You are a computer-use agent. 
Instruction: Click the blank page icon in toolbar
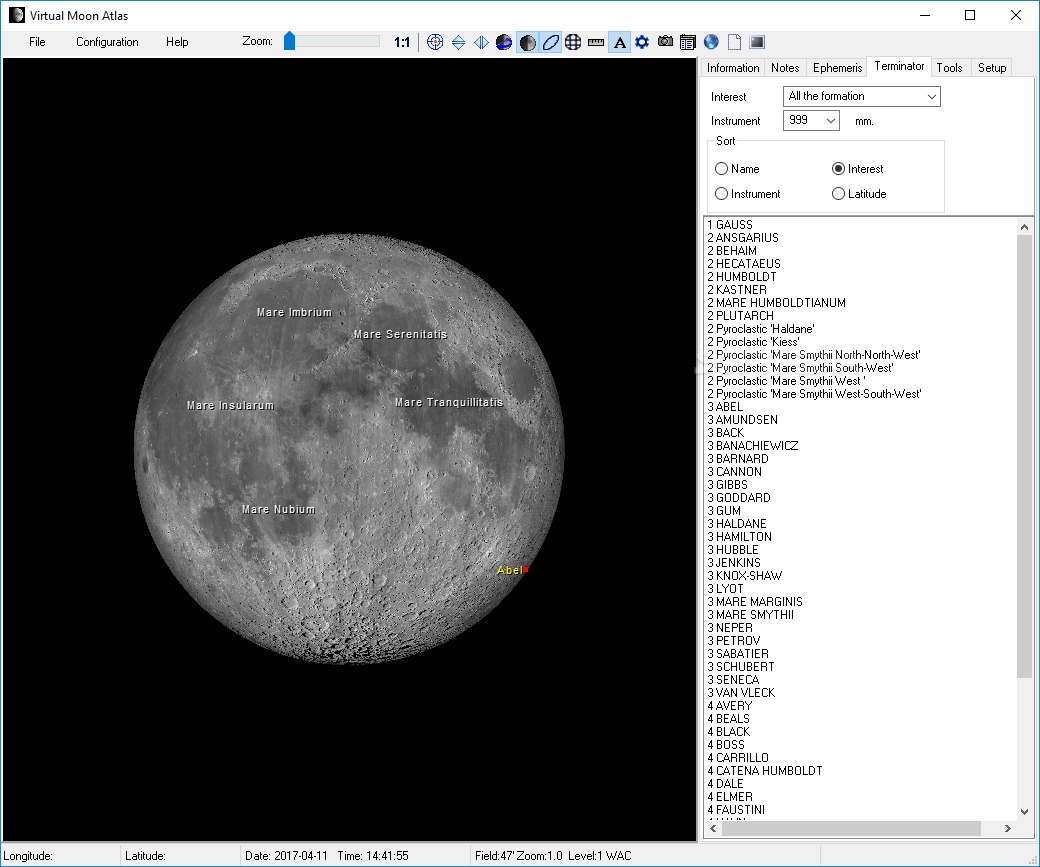point(734,42)
